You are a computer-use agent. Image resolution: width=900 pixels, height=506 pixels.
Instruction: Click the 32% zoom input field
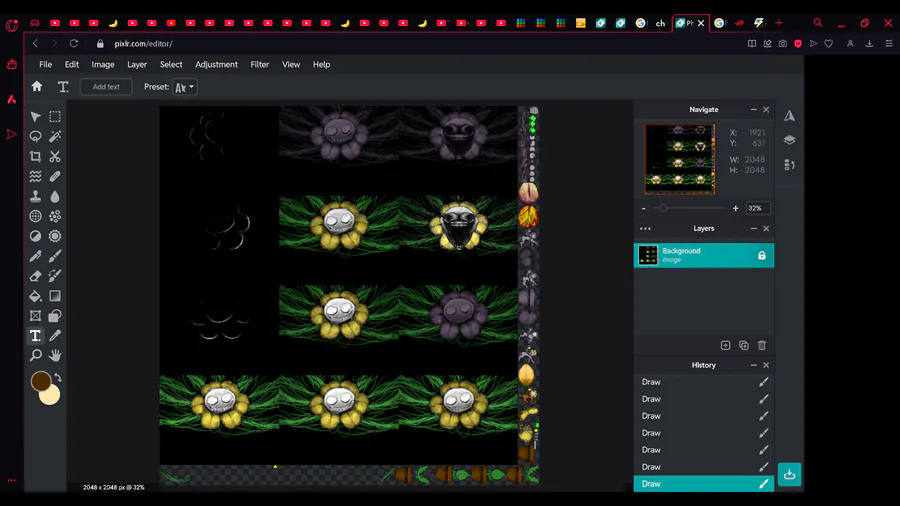click(x=758, y=208)
